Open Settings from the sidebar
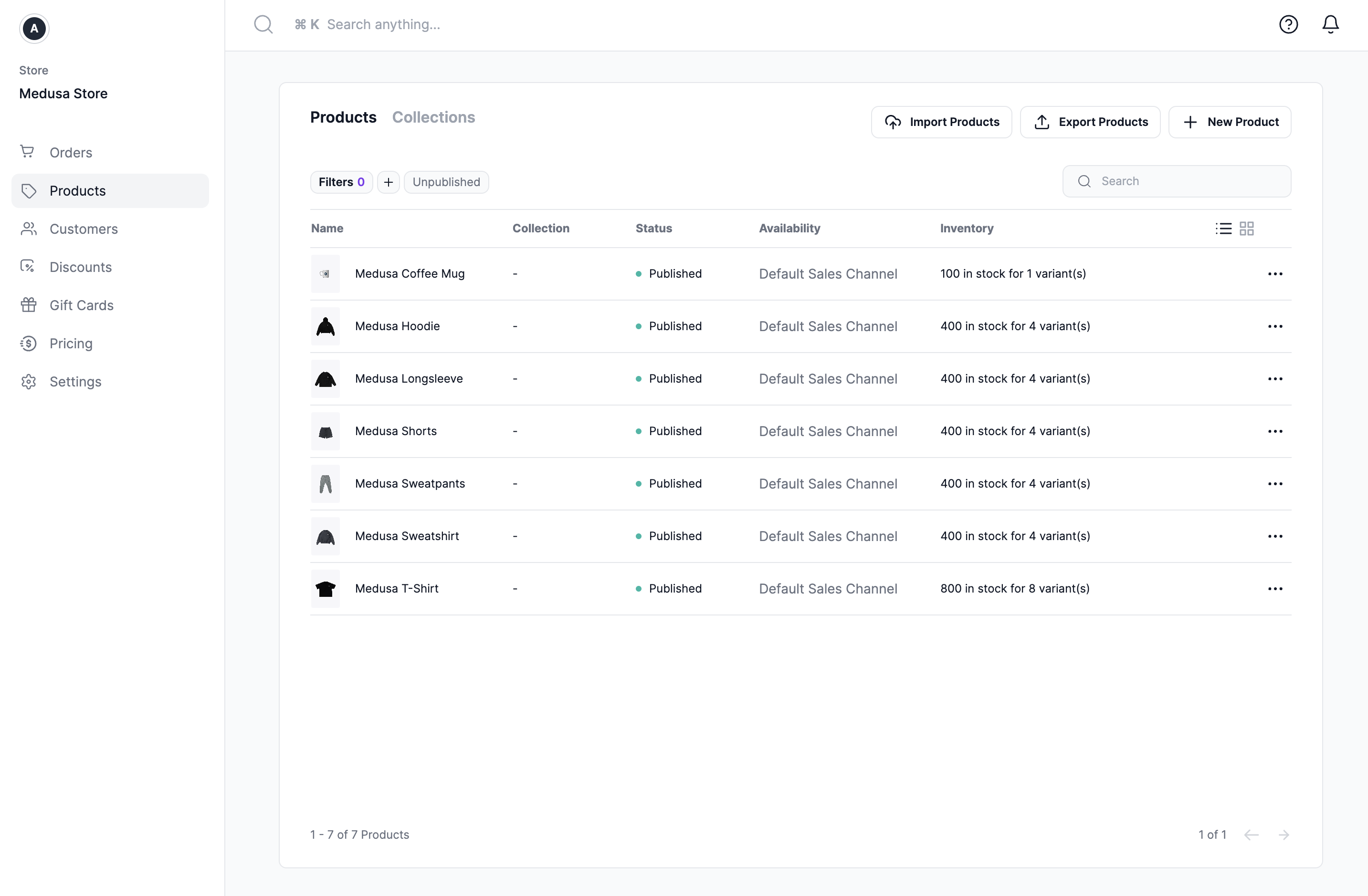This screenshot has height=896, width=1368. tap(76, 381)
